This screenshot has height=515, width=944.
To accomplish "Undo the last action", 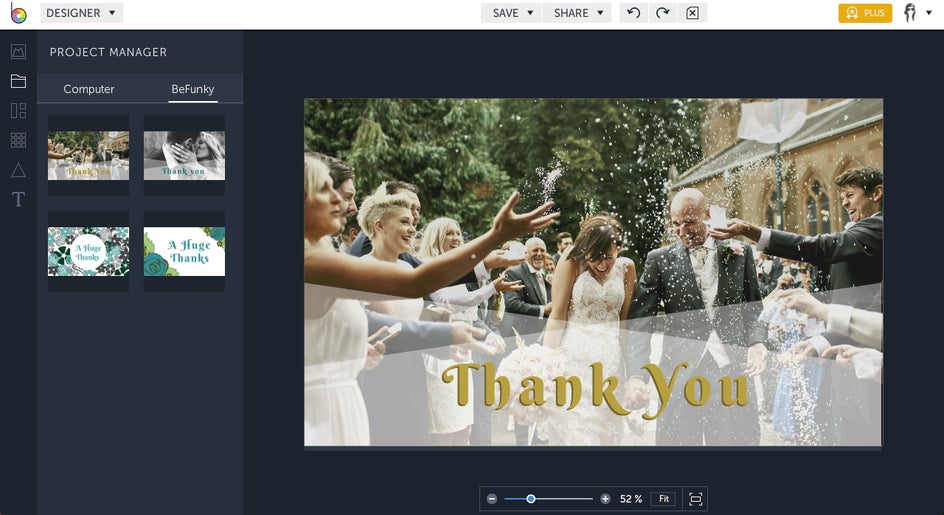I will point(633,13).
